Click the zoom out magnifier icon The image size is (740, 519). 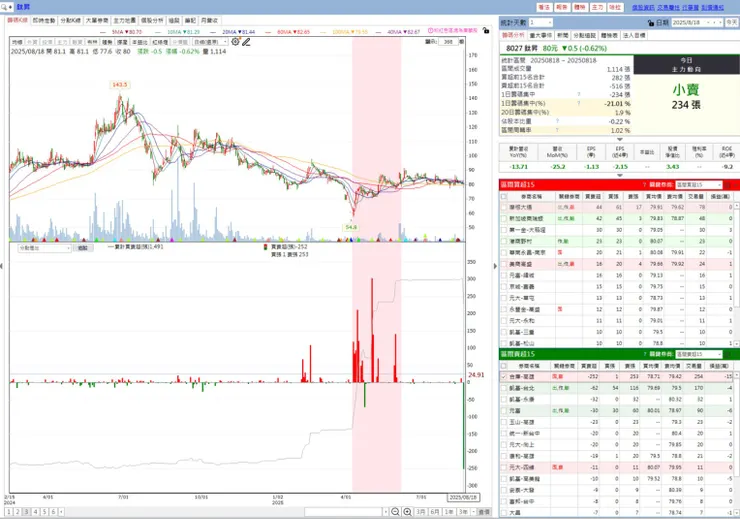click(x=395, y=512)
